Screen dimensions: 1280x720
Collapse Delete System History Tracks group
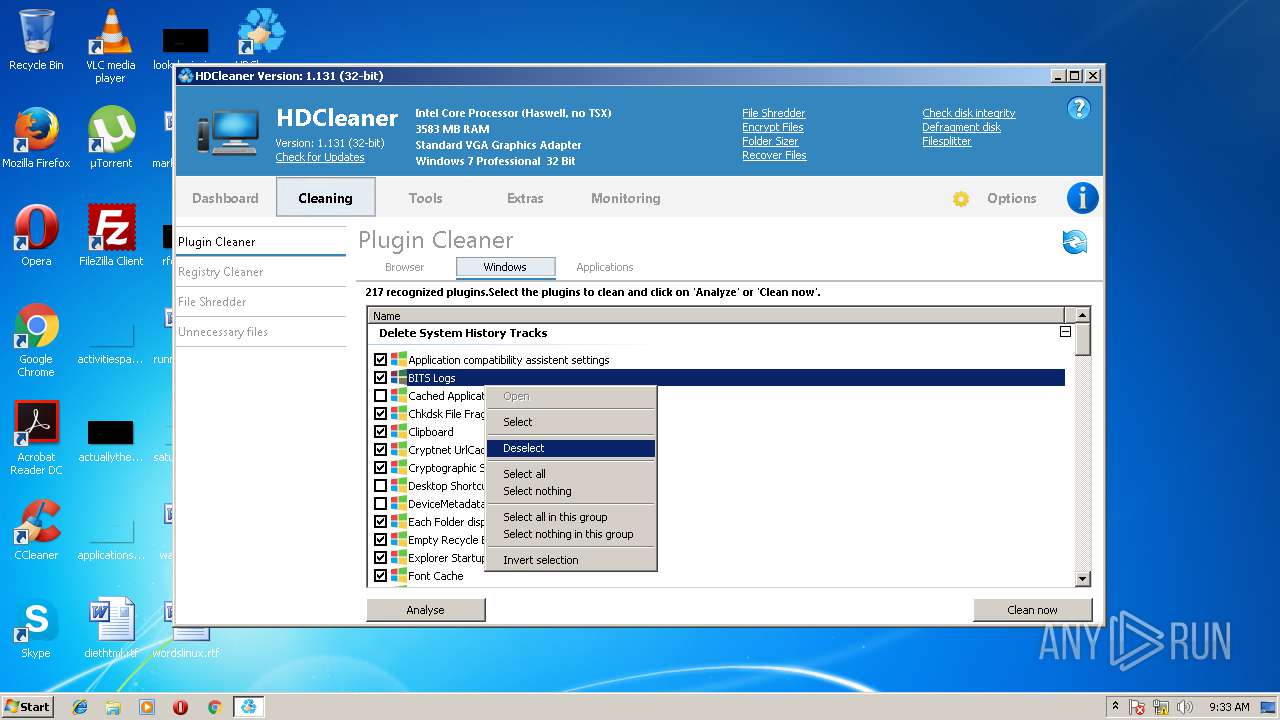tap(1065, 332)
